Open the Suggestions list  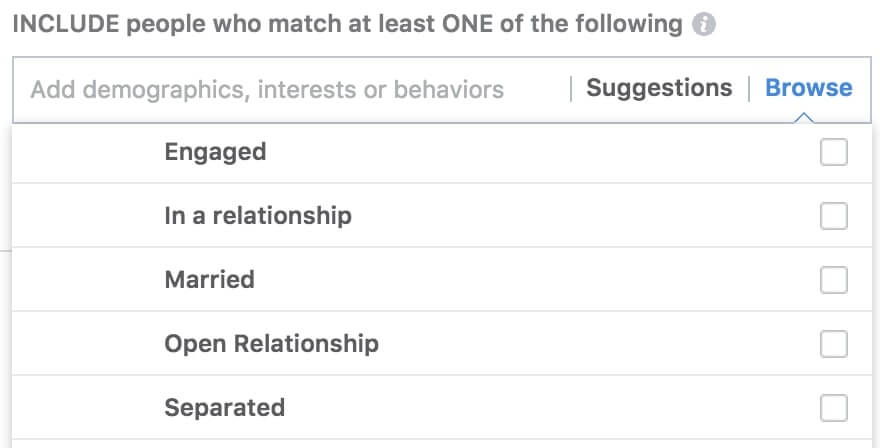point(659,88)
